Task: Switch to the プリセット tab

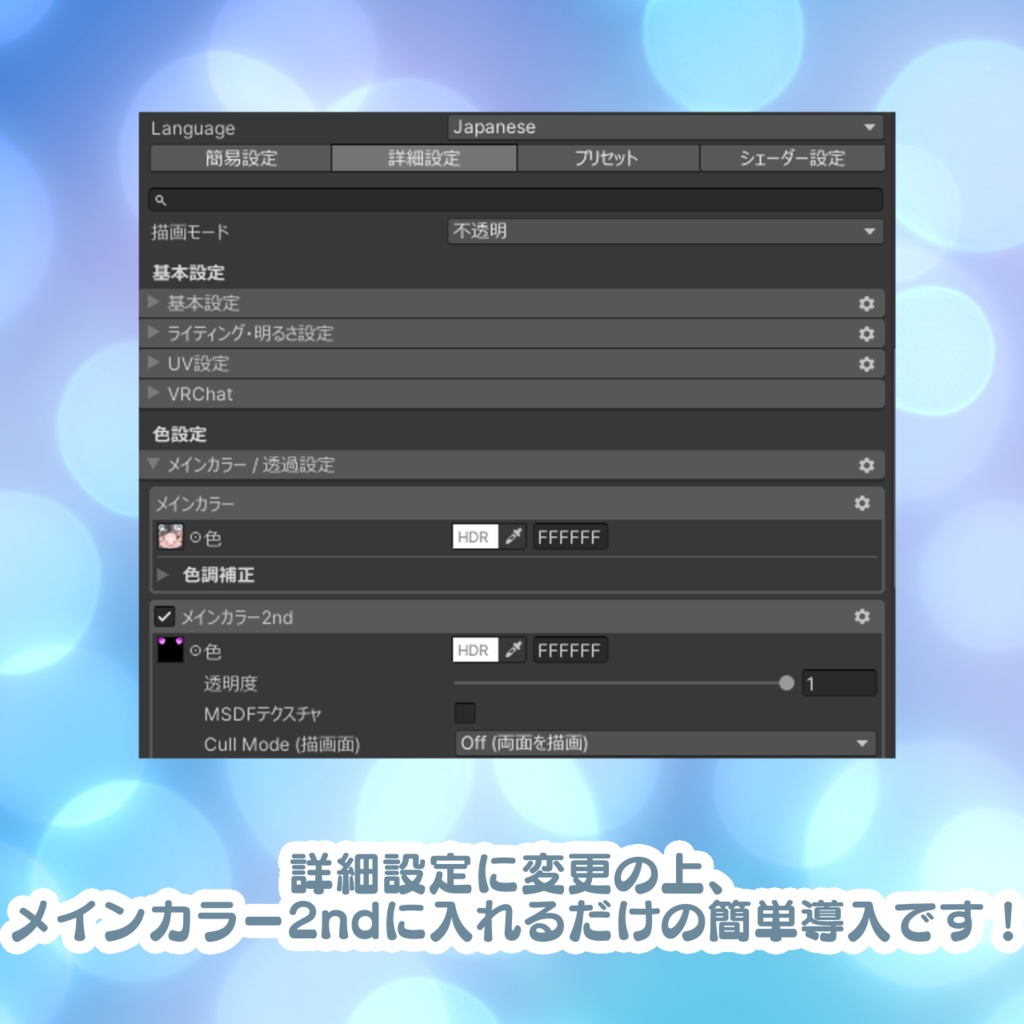Action: [607, 157]
